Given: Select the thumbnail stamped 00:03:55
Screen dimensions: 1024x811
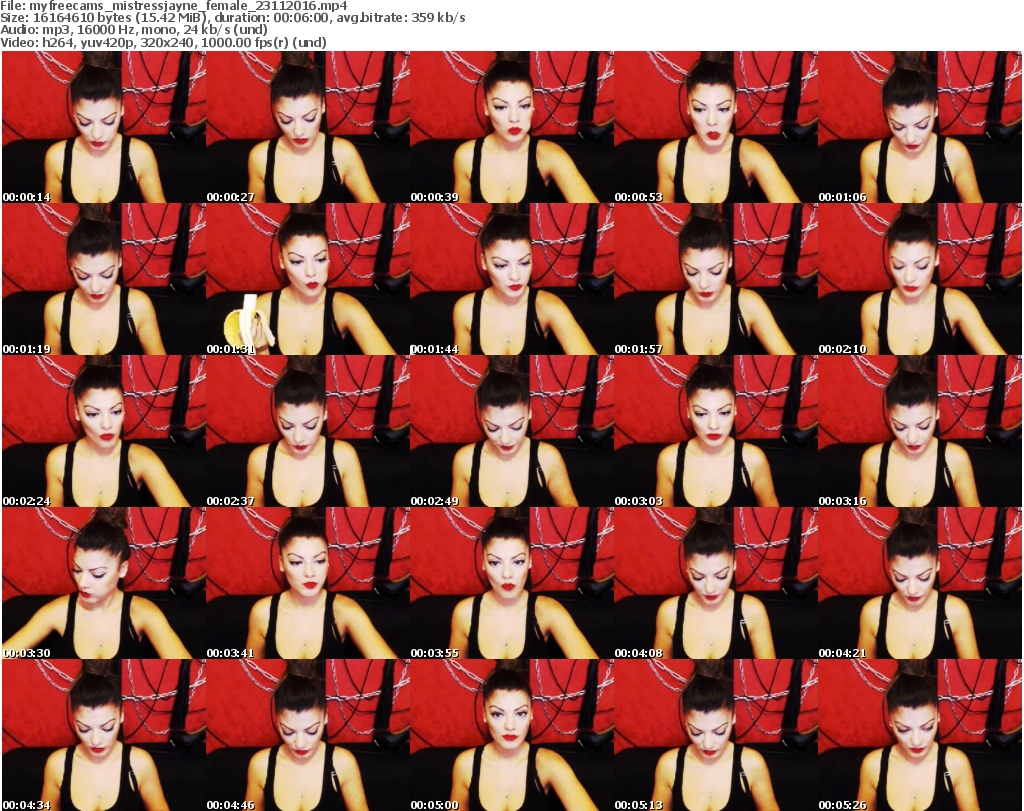Looking at the screenshot, I should coord(511,583).
